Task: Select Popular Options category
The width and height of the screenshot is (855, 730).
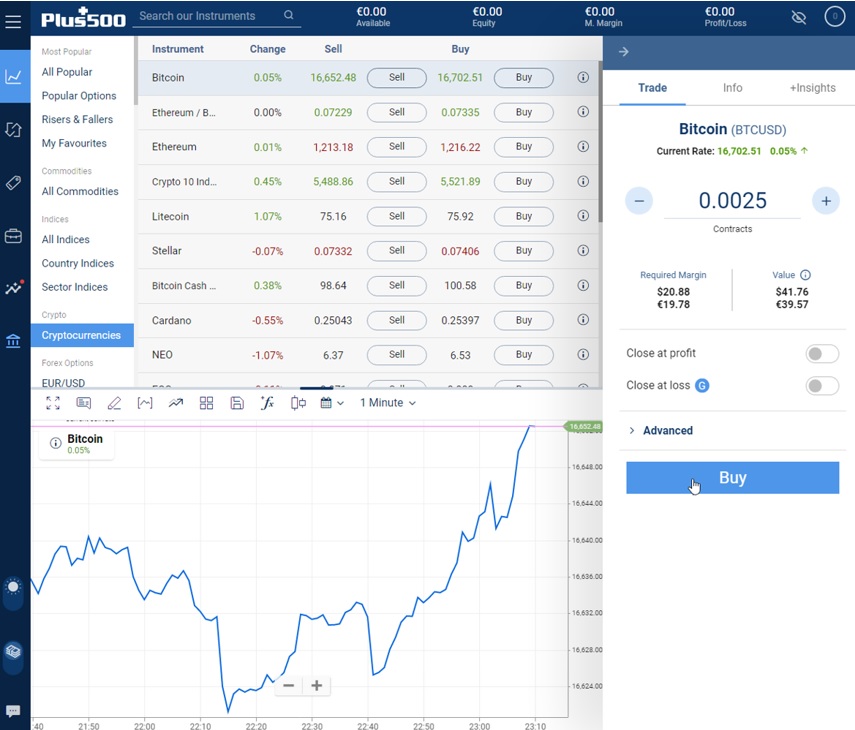Action: coord(79,96)
